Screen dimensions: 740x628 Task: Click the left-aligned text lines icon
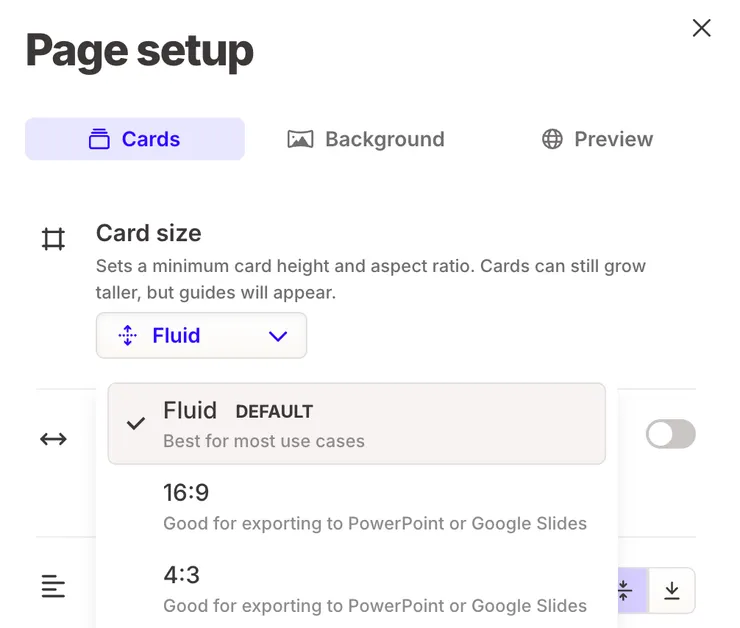(x=53, y=587)
